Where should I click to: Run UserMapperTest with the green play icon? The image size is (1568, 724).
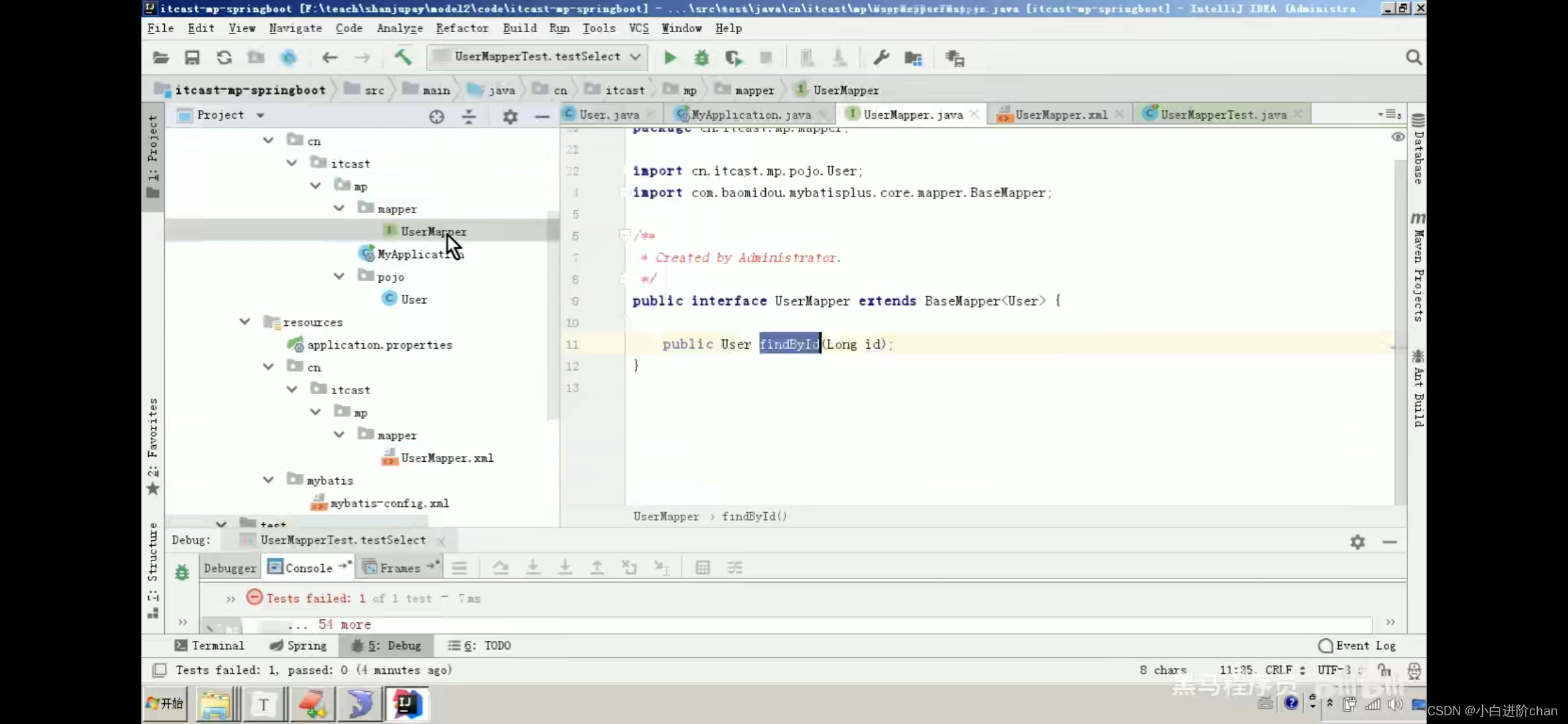[x=669, y=58]
